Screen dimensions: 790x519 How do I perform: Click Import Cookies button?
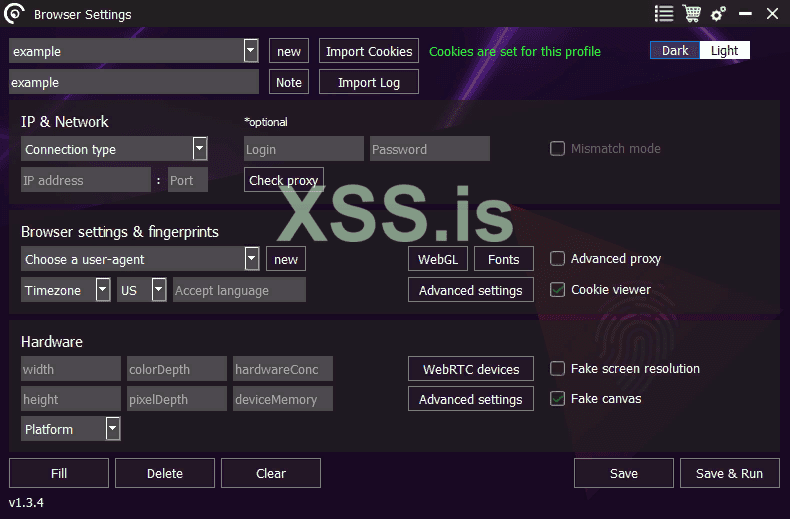369,51
